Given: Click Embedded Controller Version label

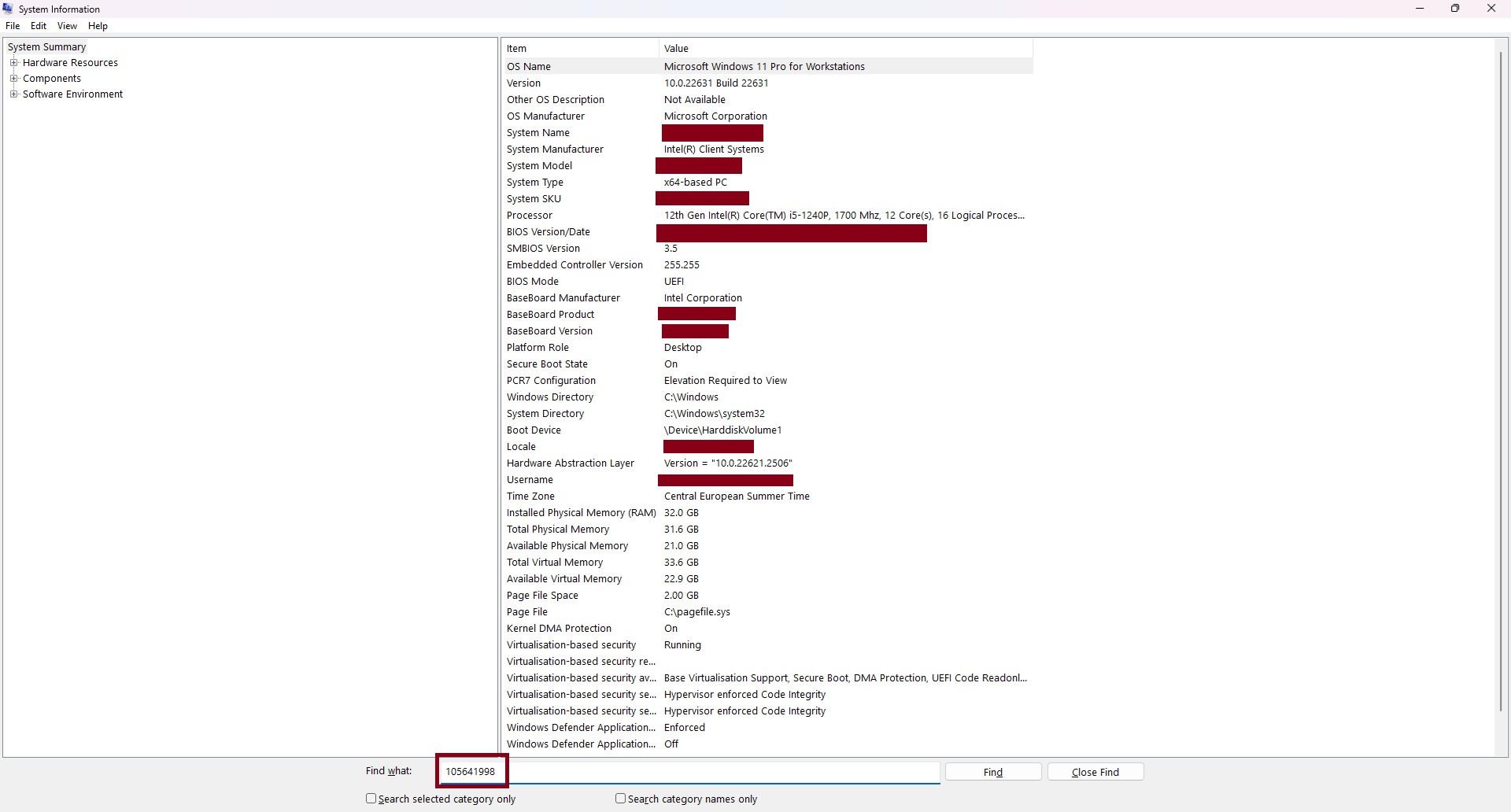Looking at the screenshot, I should coord(574,265).
